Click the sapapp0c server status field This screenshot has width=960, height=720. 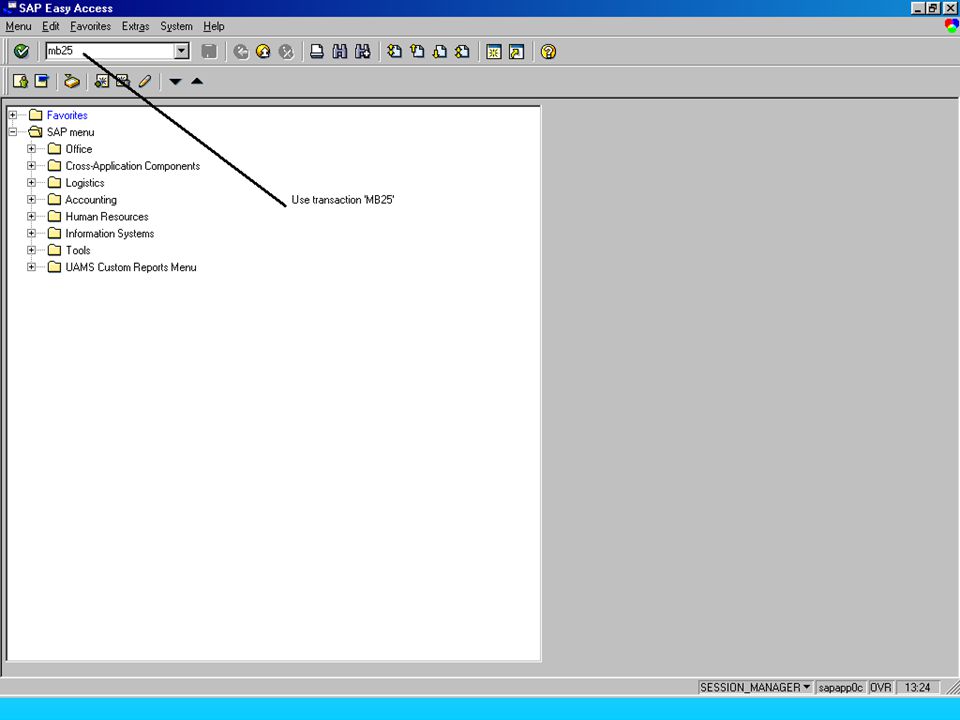point(841,688)
